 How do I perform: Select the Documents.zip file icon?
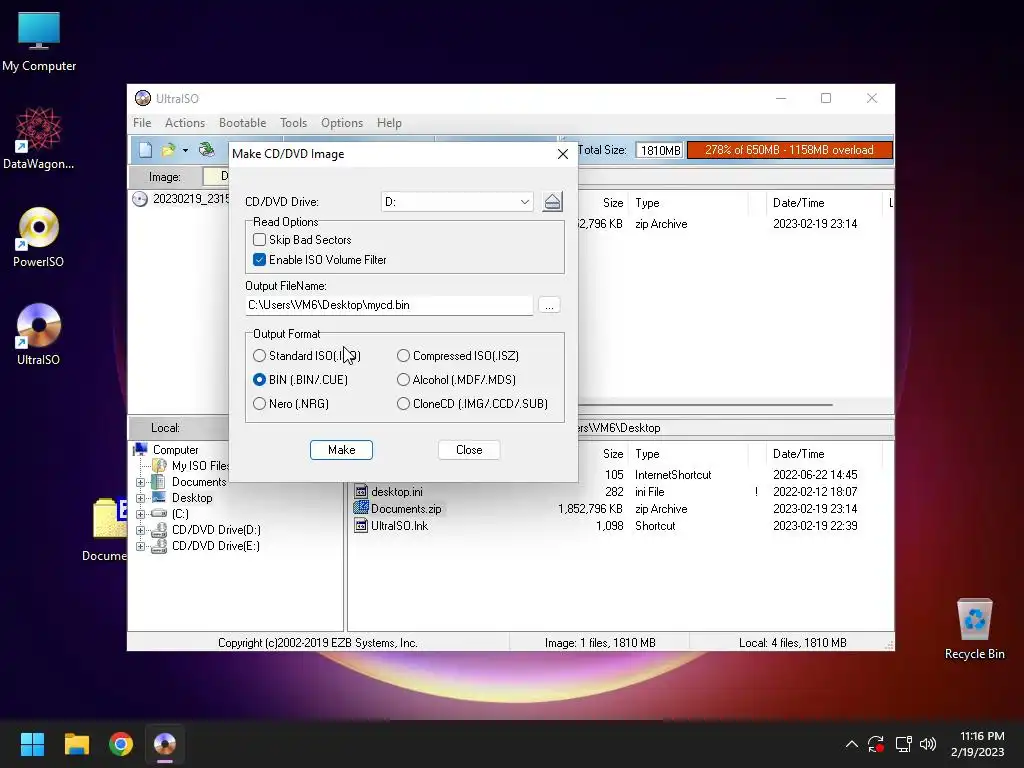360,508
